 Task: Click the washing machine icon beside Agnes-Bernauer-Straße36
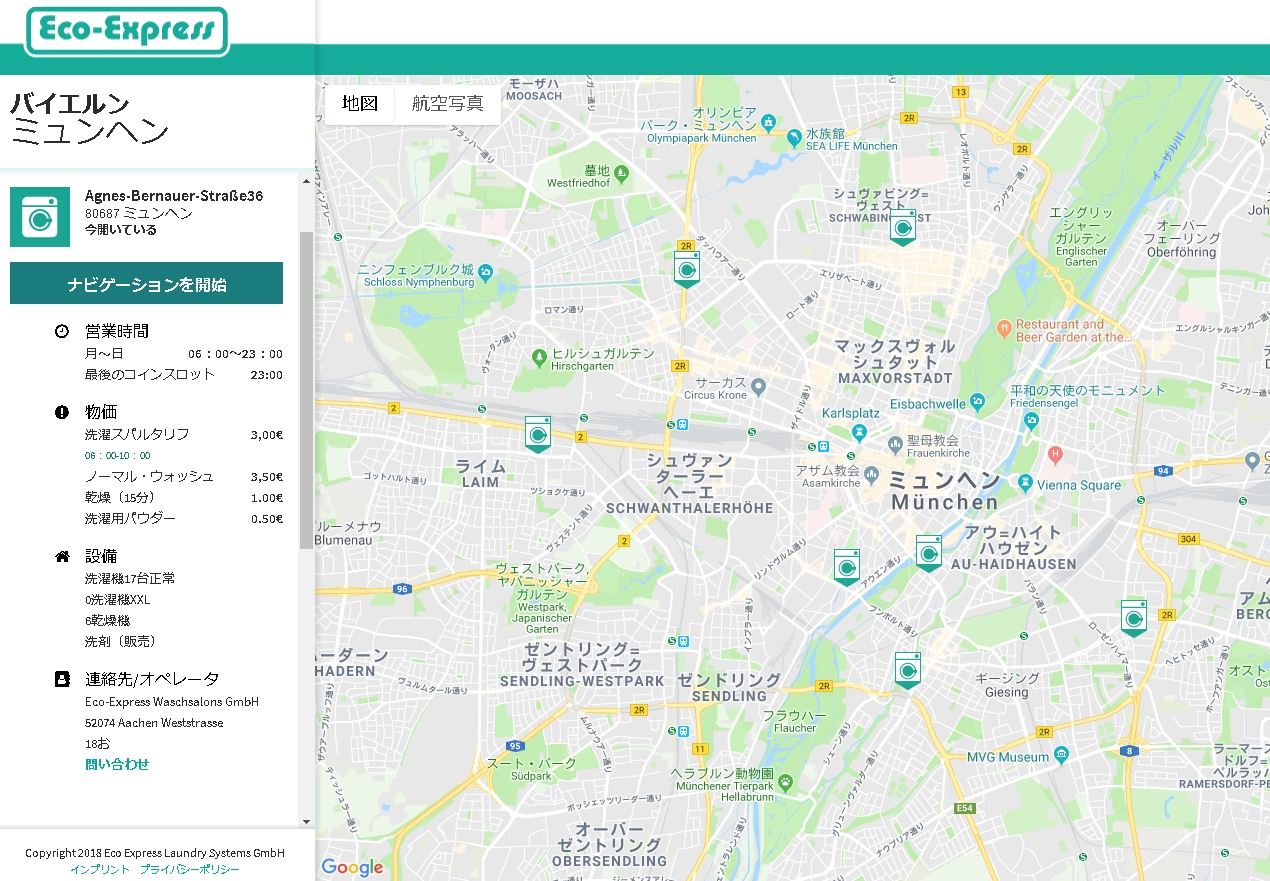(x=40, y=216)
